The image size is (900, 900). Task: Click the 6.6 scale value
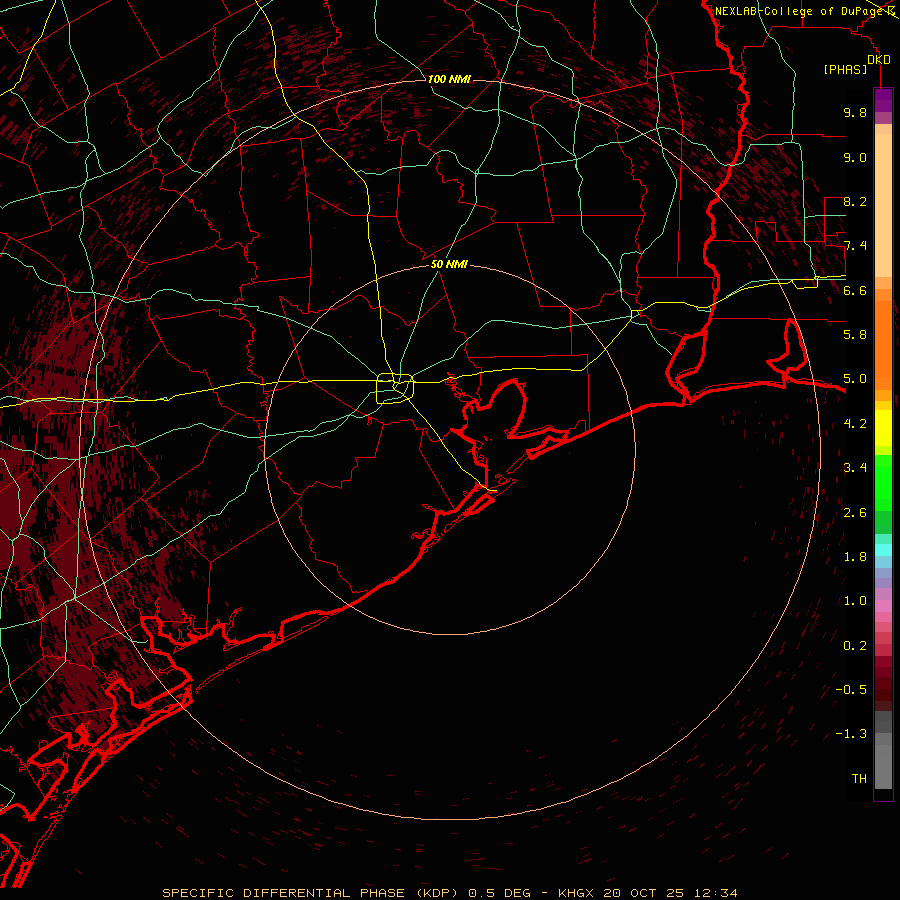[x=855, y=290]
